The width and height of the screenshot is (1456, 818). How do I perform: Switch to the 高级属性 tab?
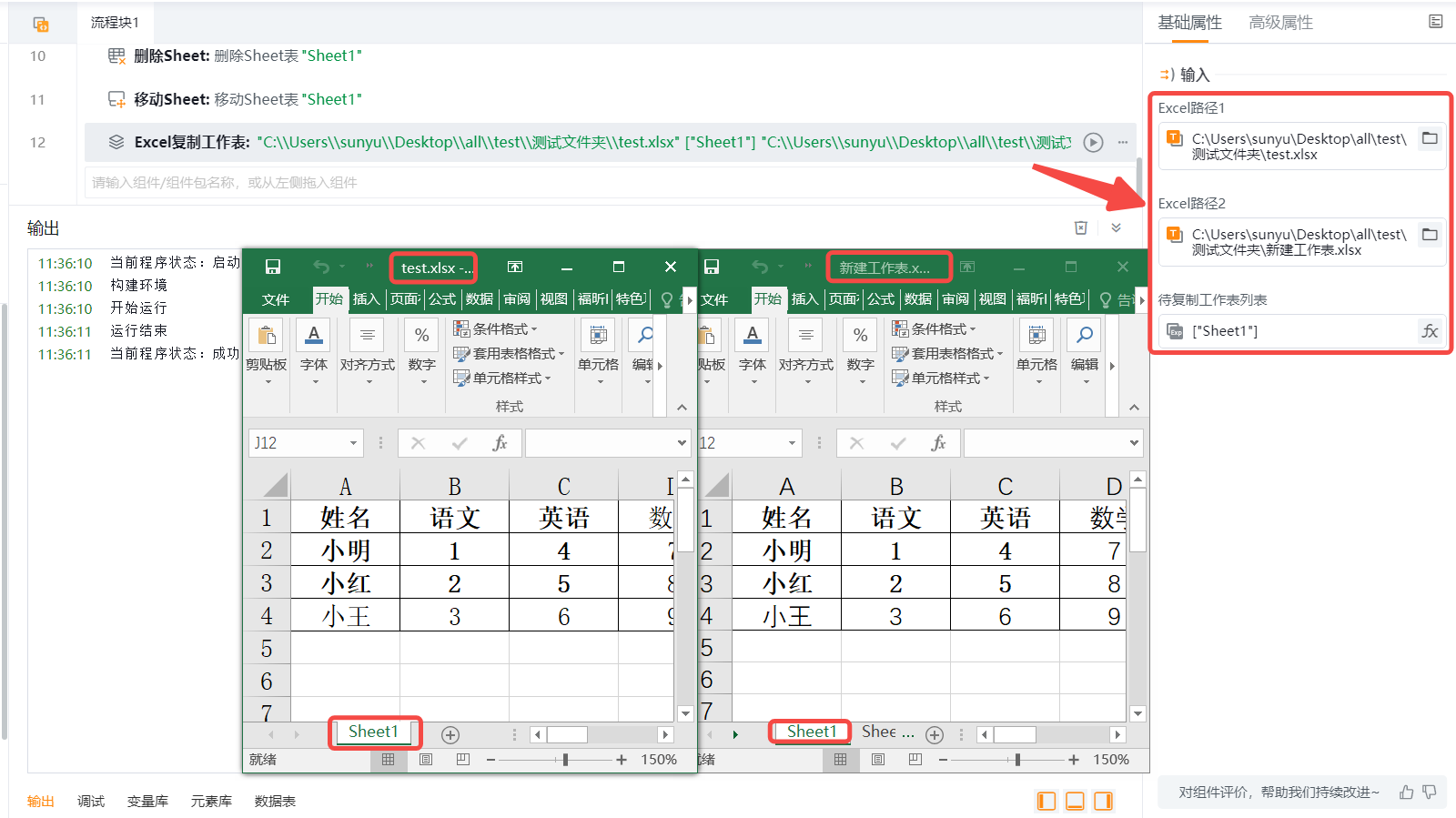tap(1280, 23)
